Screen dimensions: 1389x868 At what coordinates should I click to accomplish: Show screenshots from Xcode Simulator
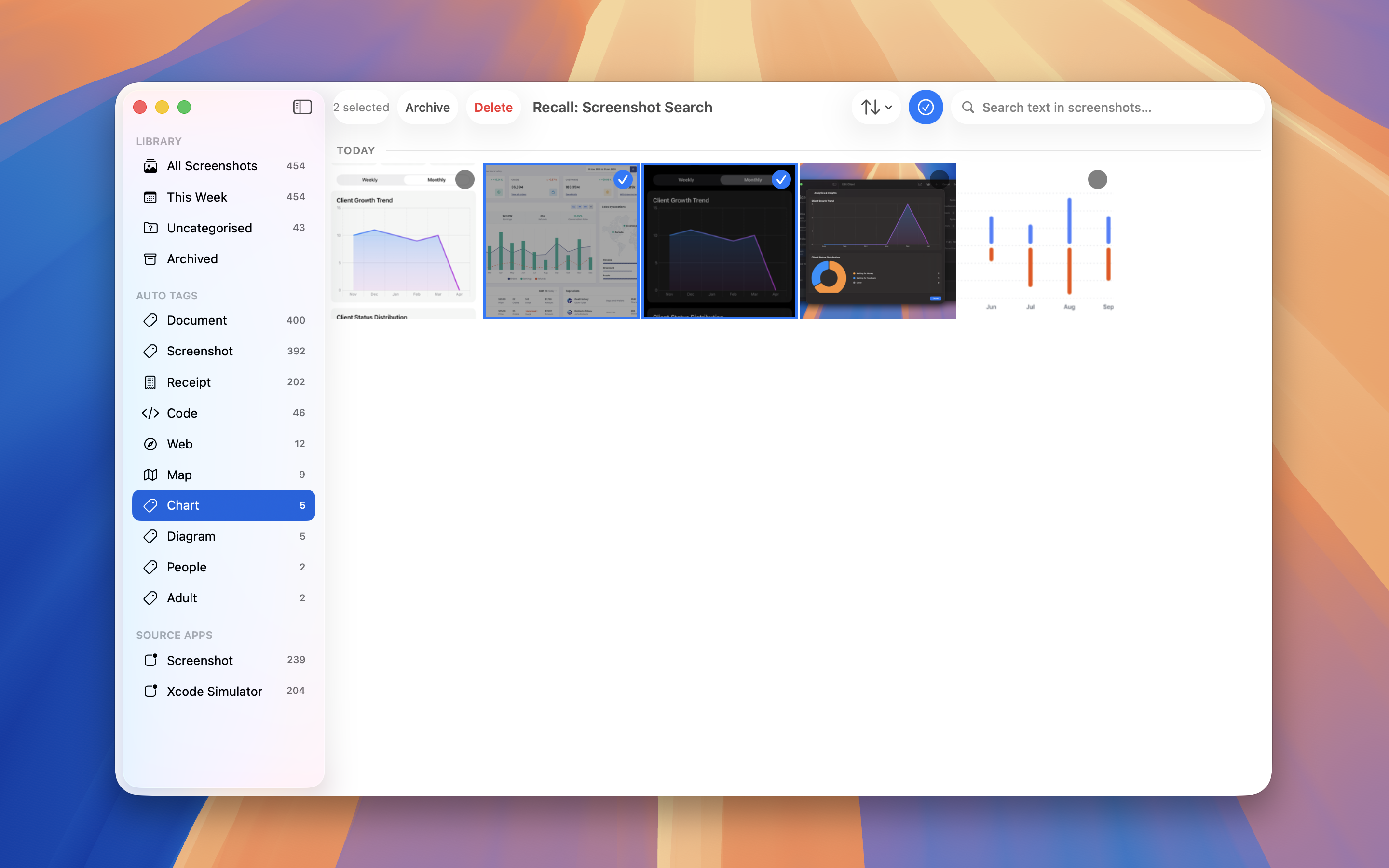point(224,691)
